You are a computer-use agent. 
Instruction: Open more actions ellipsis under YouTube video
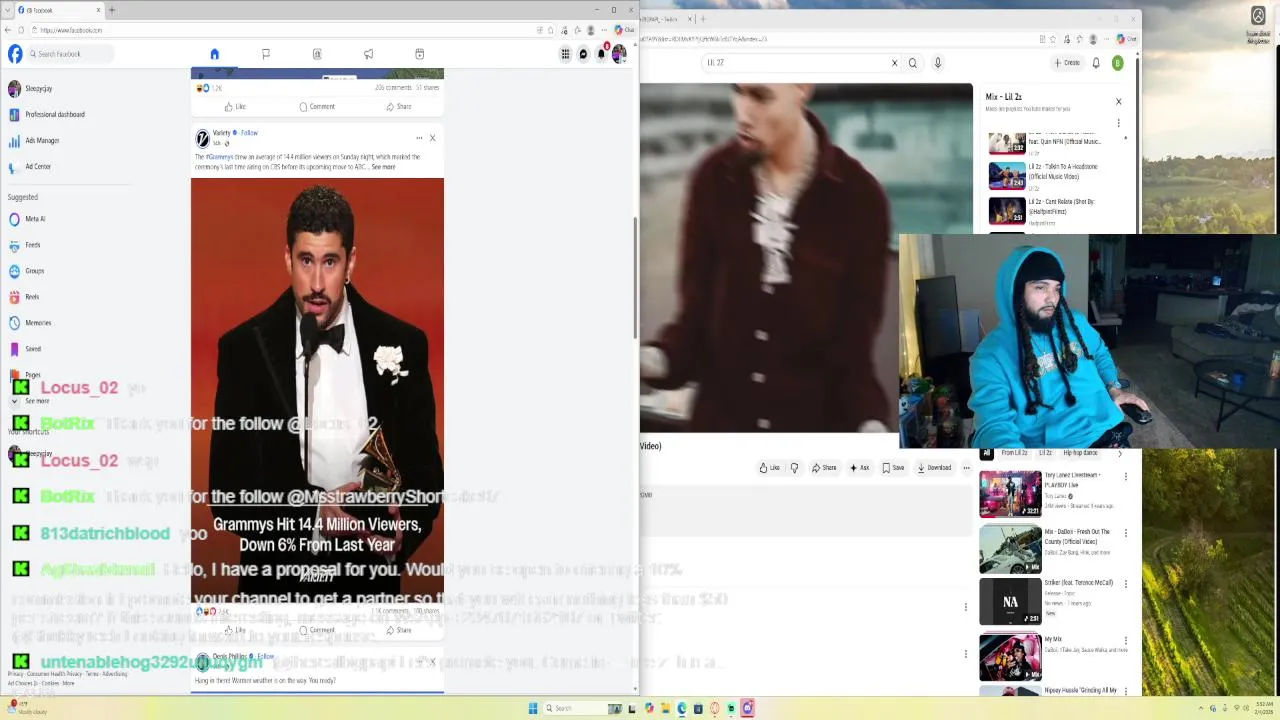[966, 468]
